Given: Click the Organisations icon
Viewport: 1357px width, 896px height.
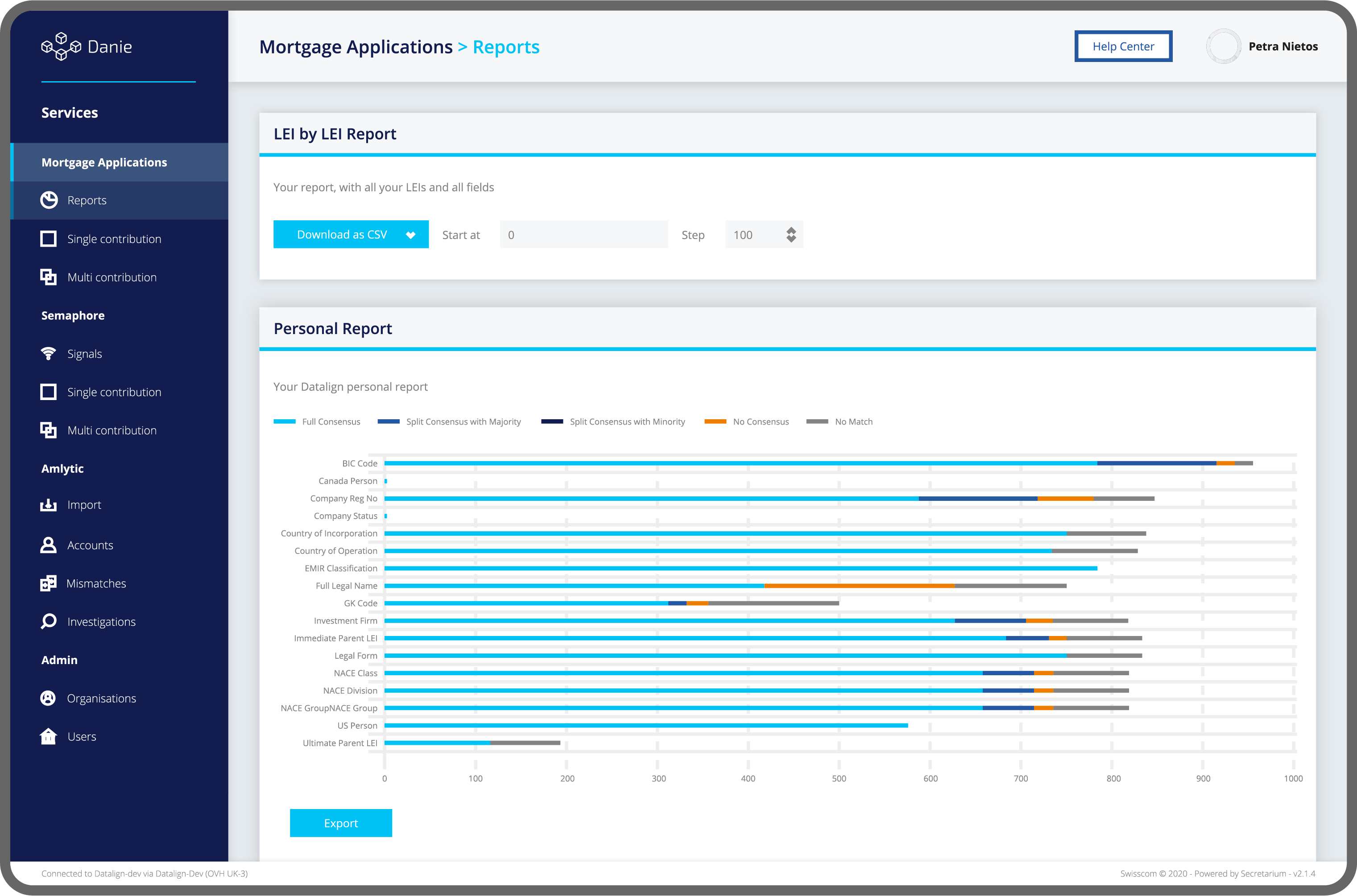Looking at the screenshot, I should click(49, 698).
